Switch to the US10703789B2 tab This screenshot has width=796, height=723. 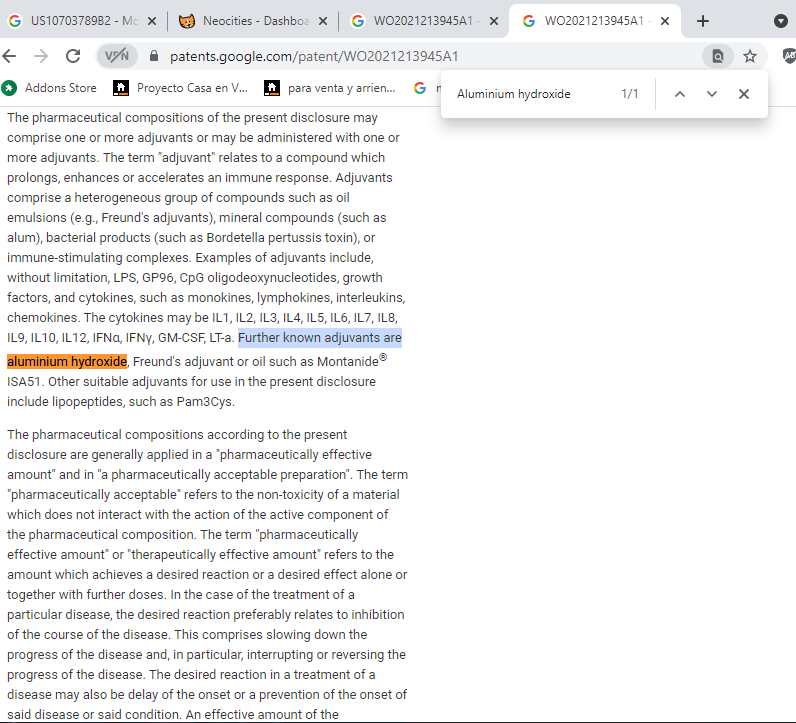tap(75, 21)
